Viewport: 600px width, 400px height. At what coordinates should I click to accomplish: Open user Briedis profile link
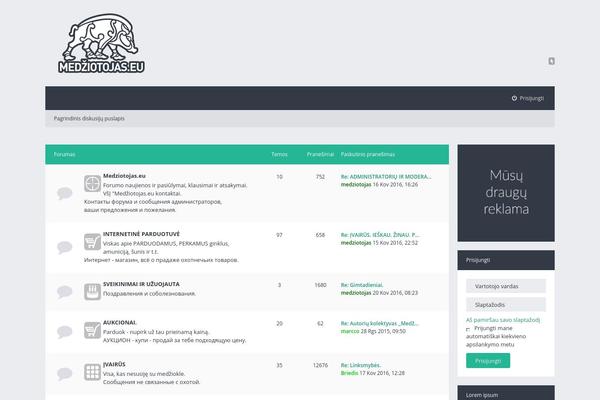pyautogui.click(x=349, y=373)
